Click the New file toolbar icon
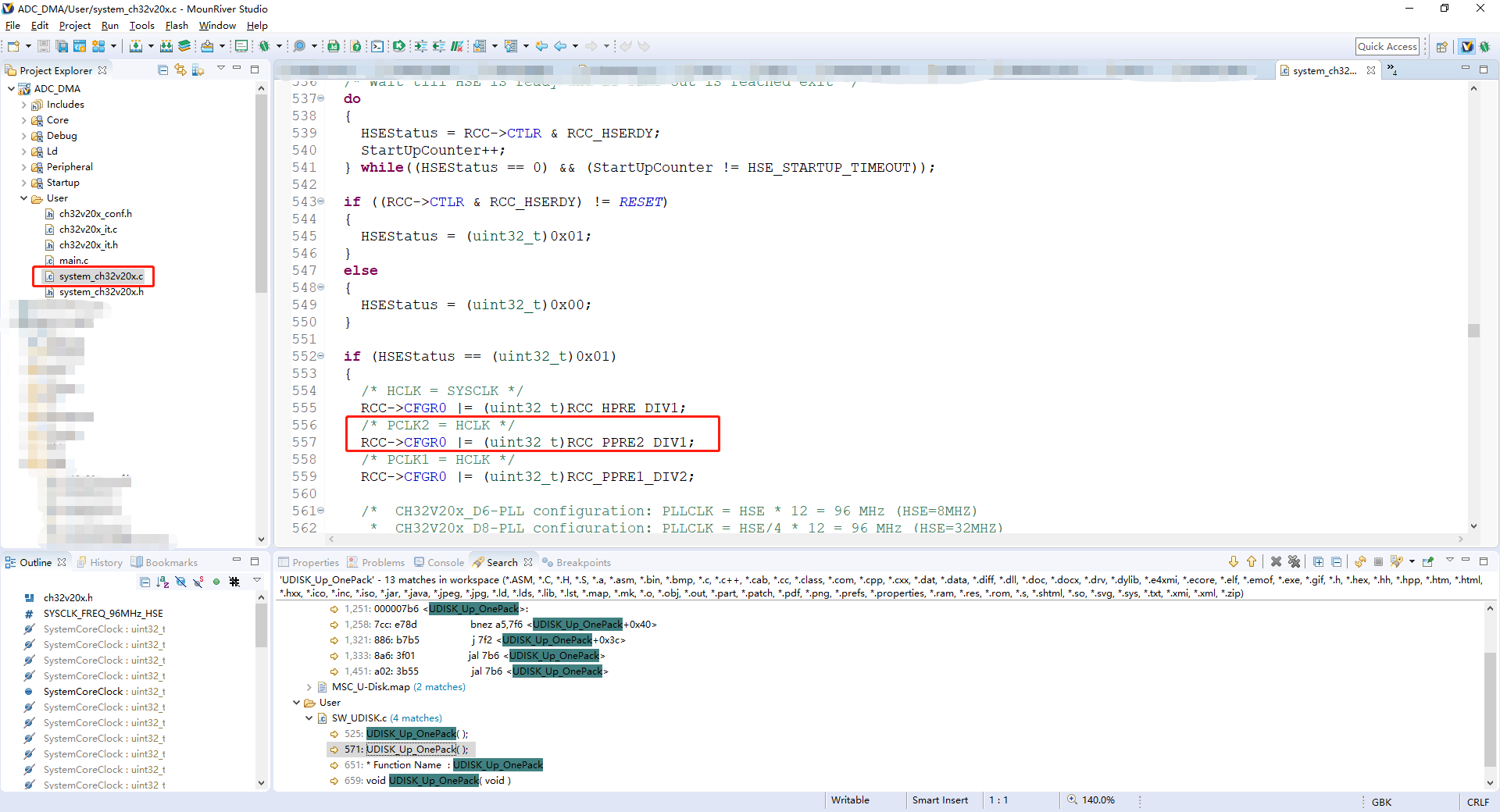 [13, 46]
